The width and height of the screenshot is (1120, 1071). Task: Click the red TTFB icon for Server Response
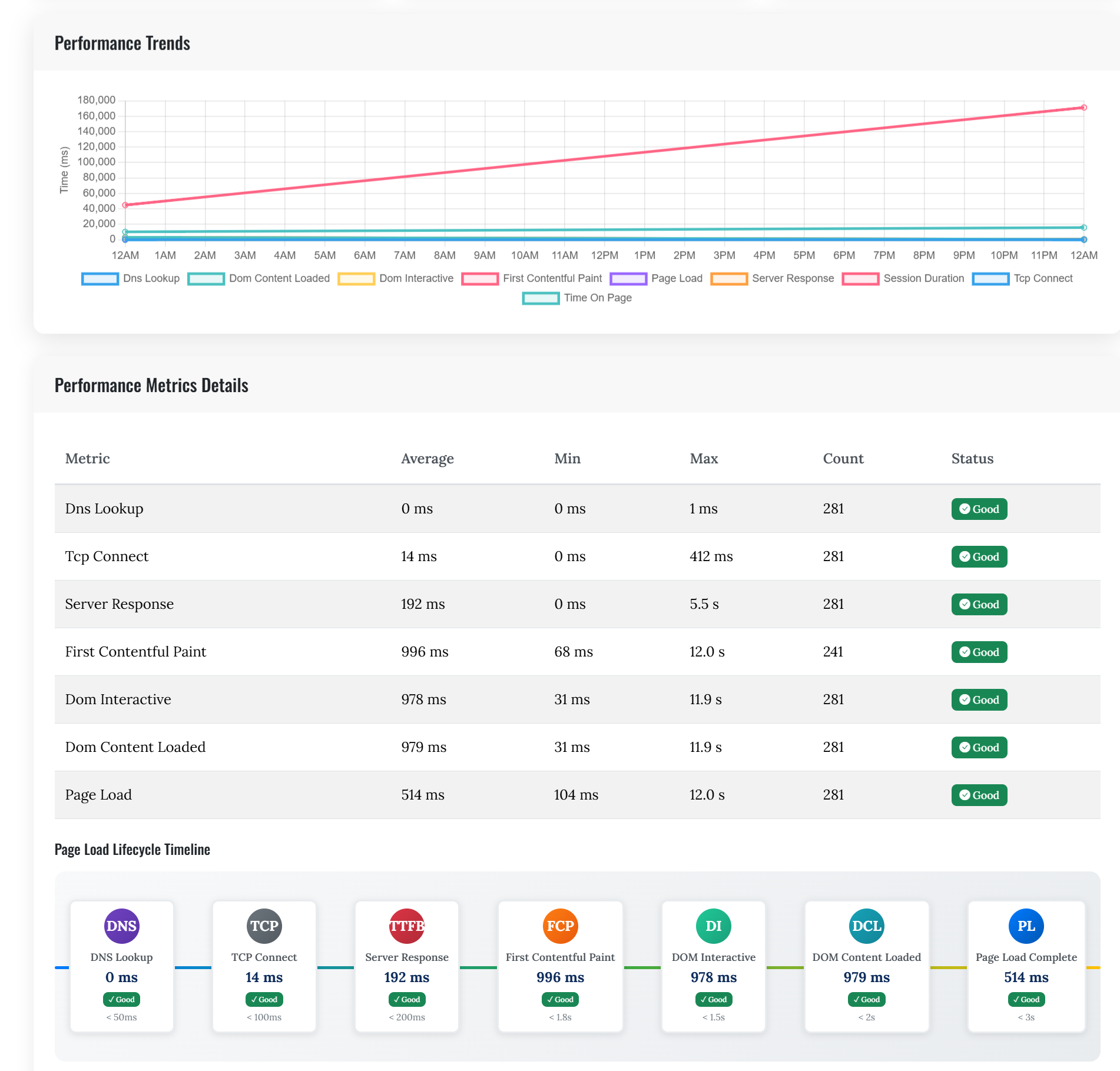406,926
